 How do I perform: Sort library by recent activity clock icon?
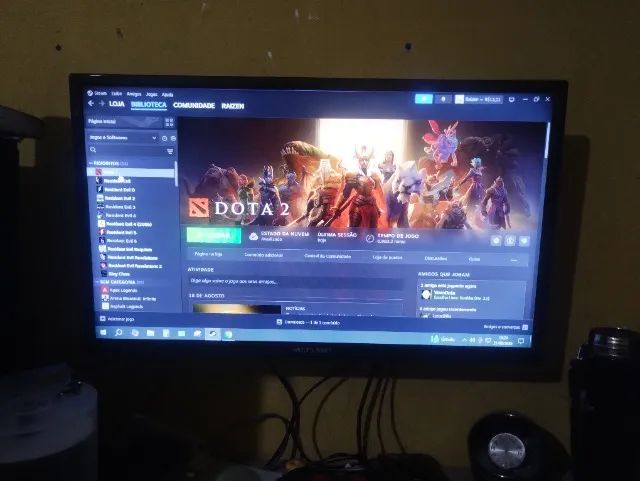point(164,138)
